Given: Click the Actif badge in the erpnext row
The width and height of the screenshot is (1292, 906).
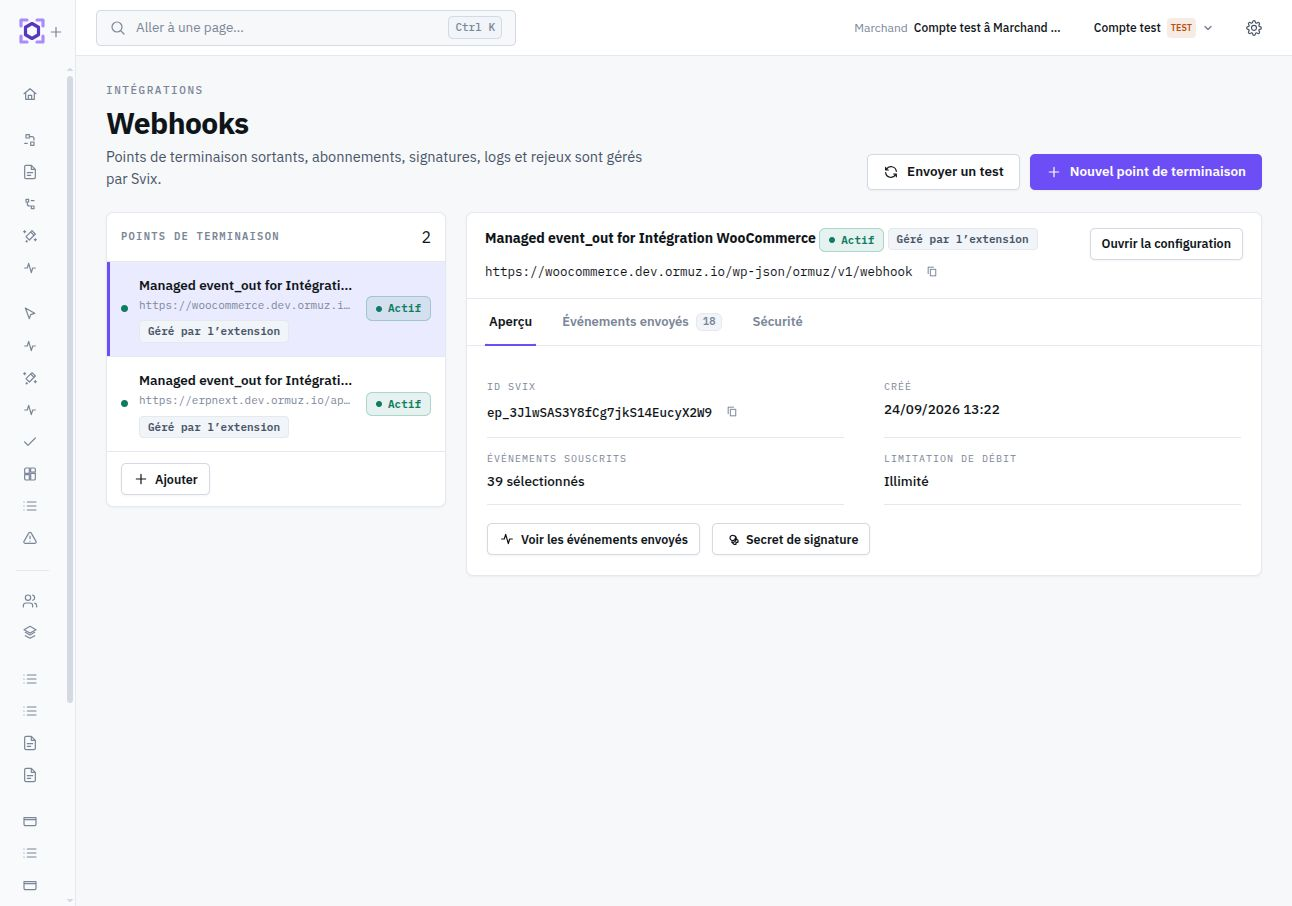Looking at the screenshot, I should [398, 404].
